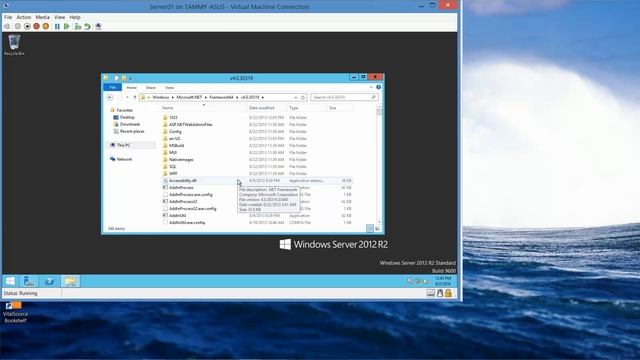Open the Media menu

coord(42,17)
